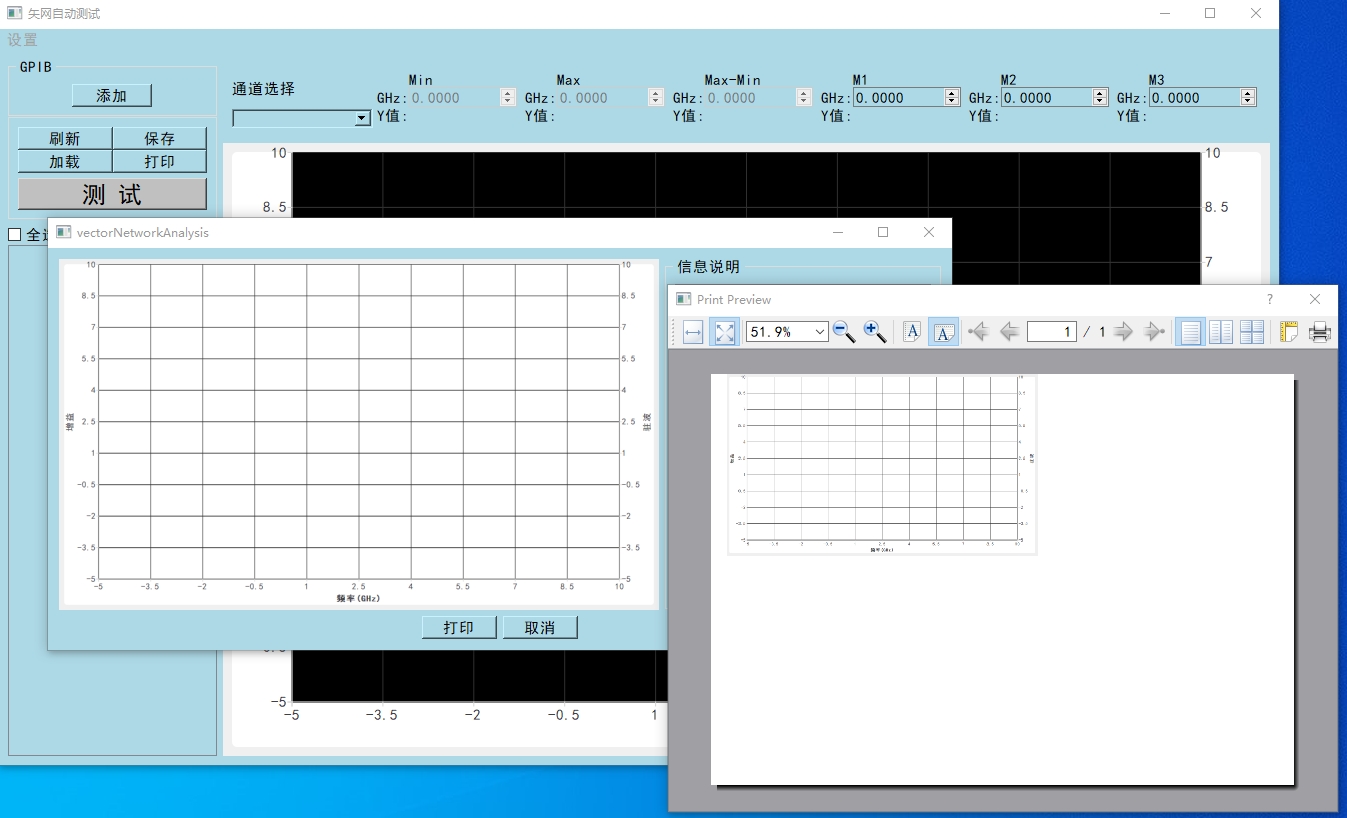Click the M3 GHz spin arrows

click(x=1248, y=98)
